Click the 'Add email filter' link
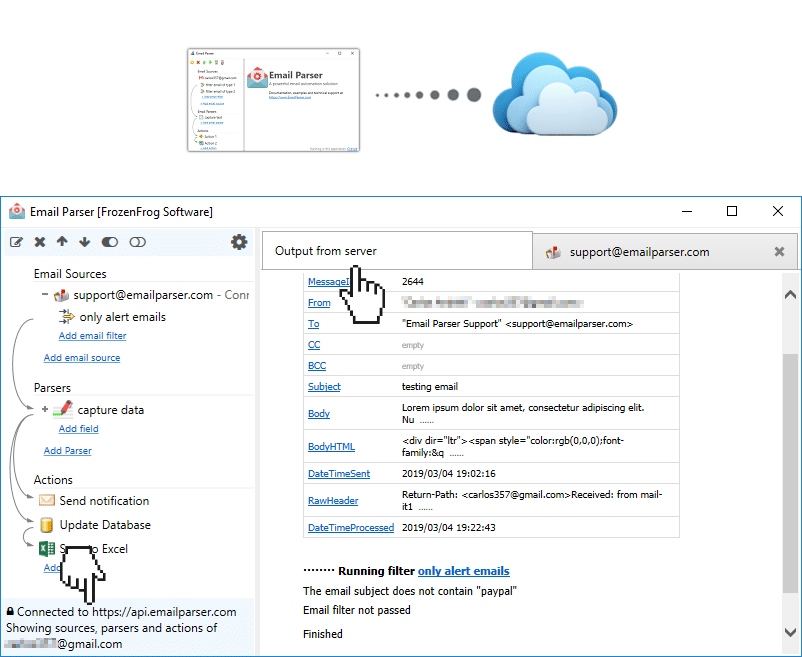Image resolution: width=802 pixels, height=657 pixels. coord(92,336)
